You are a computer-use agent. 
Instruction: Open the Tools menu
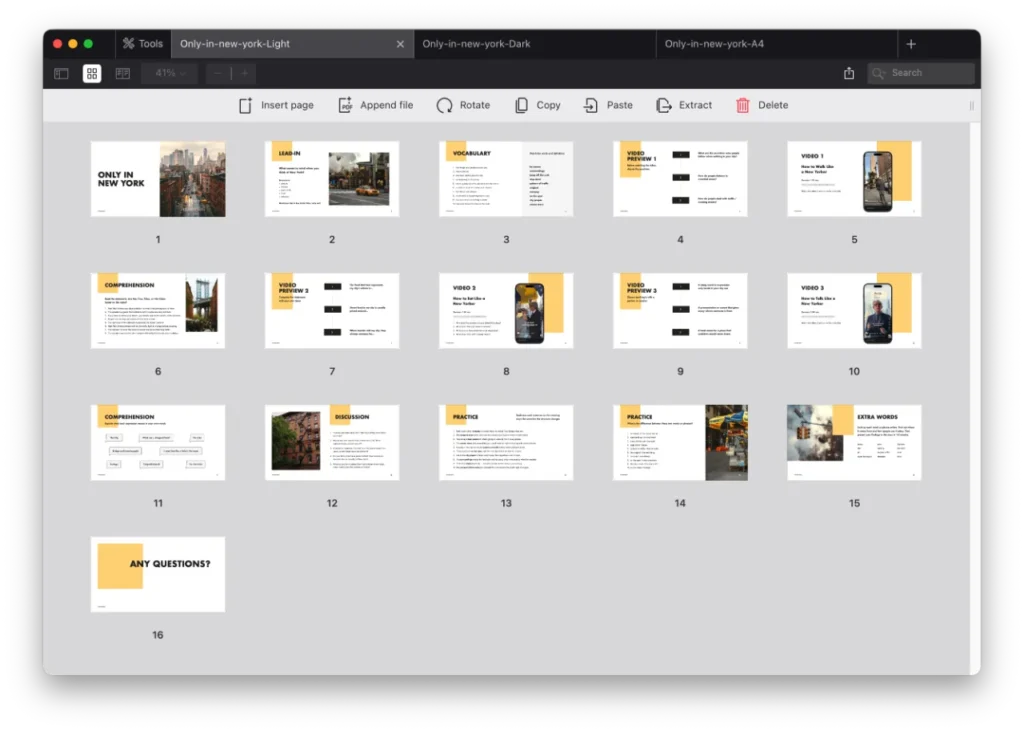142,44
